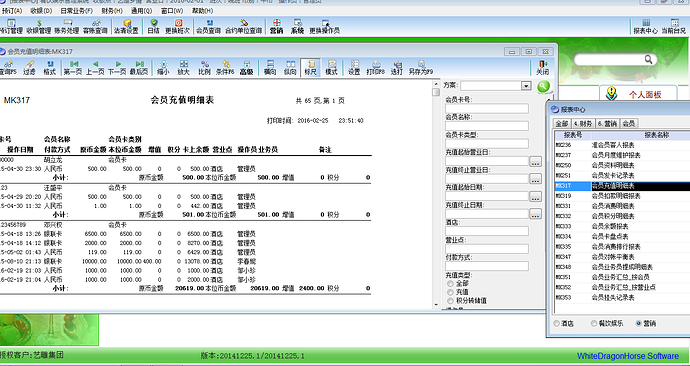This screenshot has height=366, width=690.
Task: Choose the 酒店 radio in 报表中心
Action: 557,323
